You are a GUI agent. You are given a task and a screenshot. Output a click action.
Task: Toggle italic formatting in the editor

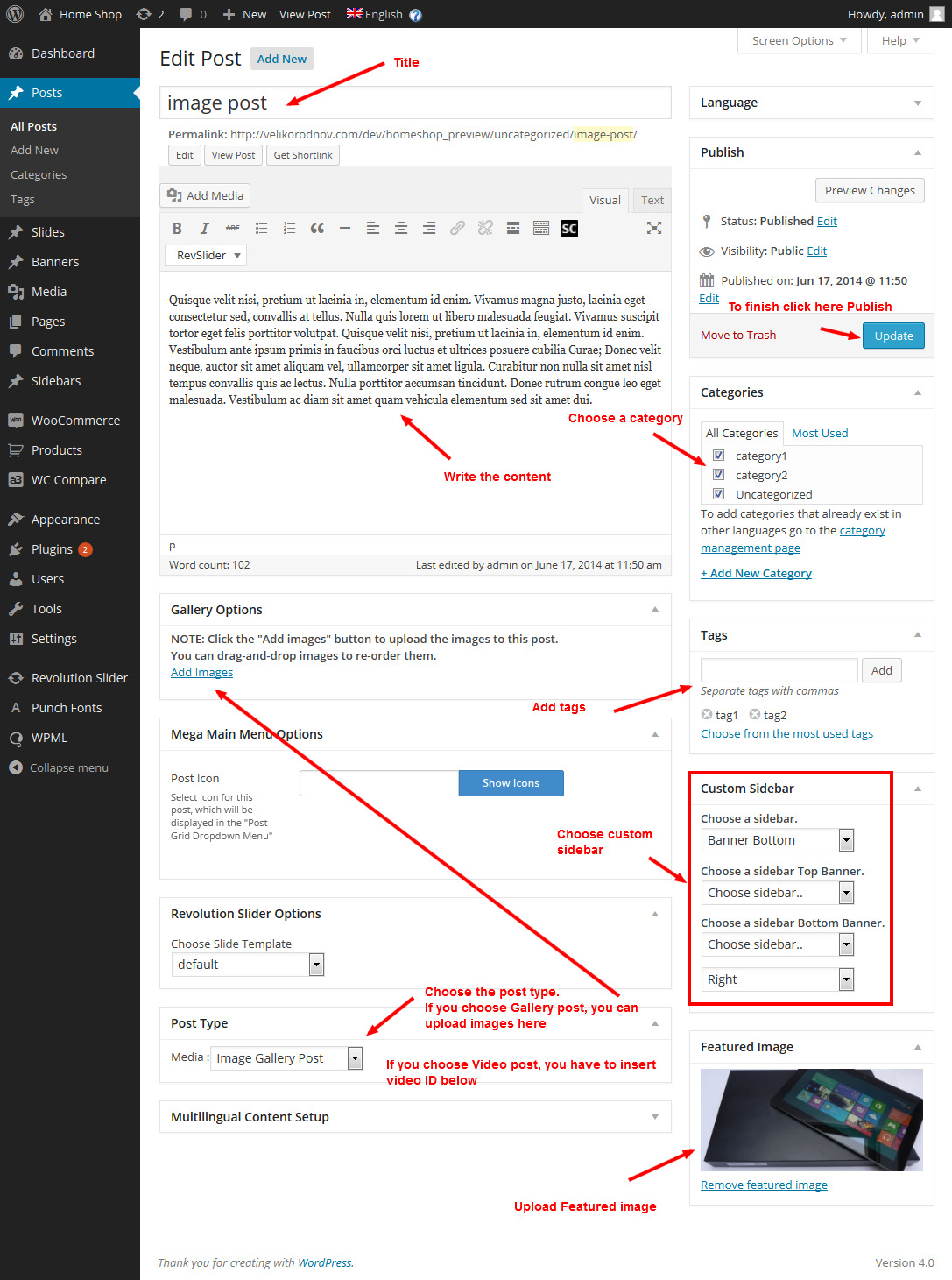(205, 229)
